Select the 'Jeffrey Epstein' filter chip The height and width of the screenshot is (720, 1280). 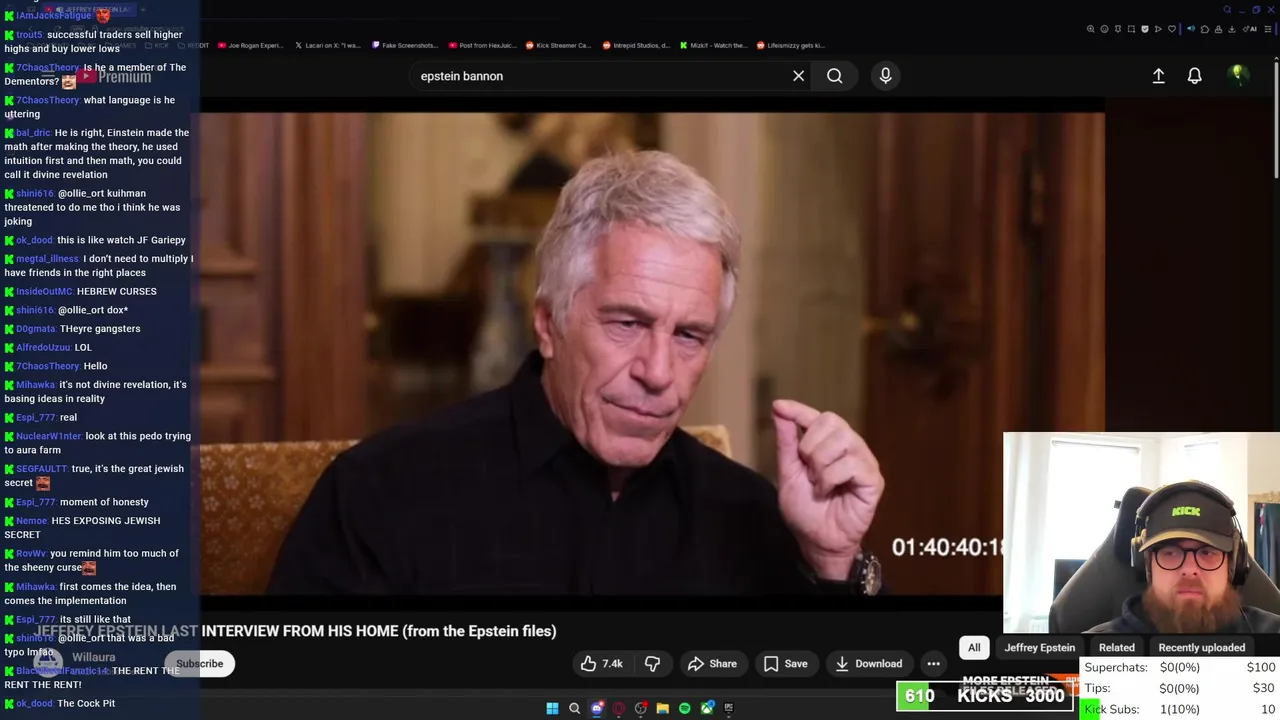click(1039, 647)
